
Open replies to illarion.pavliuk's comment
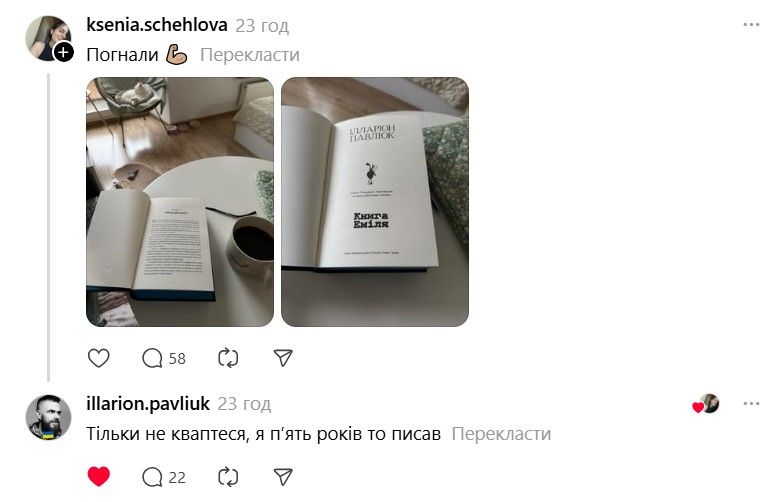click(164, 477)
